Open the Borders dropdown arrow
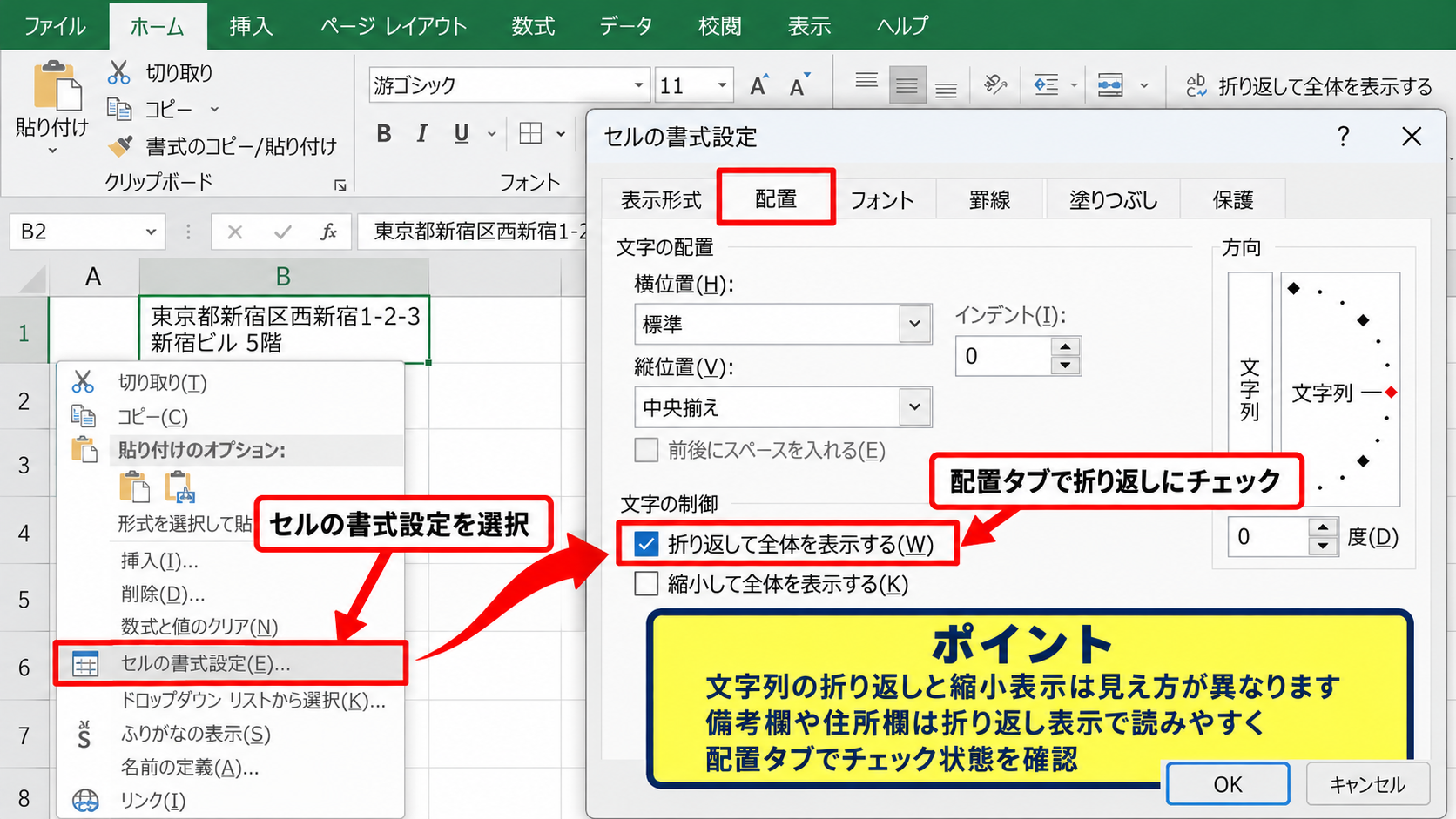Image resolution: width=1456 pixels, height=819 pixels. click(561, 134)
